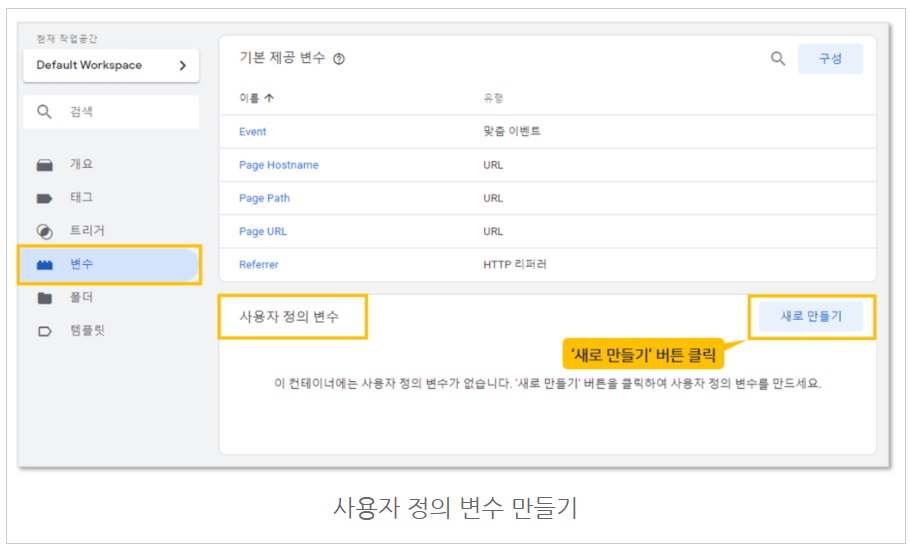This screenshot has height=548, width=910.
Task: Click the 구성 configure button
Action: (x=830, y=59)
